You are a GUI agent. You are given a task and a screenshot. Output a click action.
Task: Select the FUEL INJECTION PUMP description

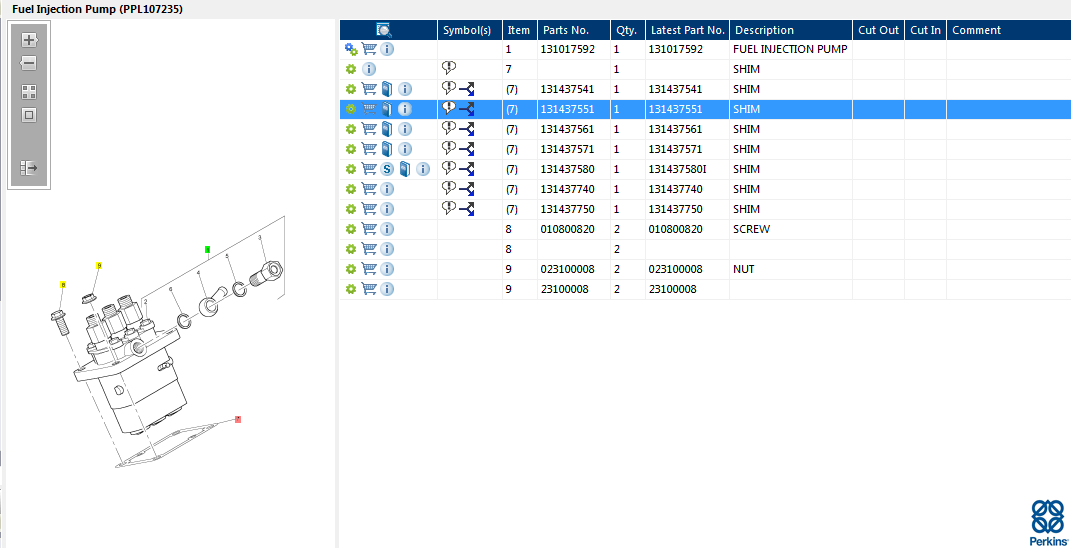[x=790, y=49]
